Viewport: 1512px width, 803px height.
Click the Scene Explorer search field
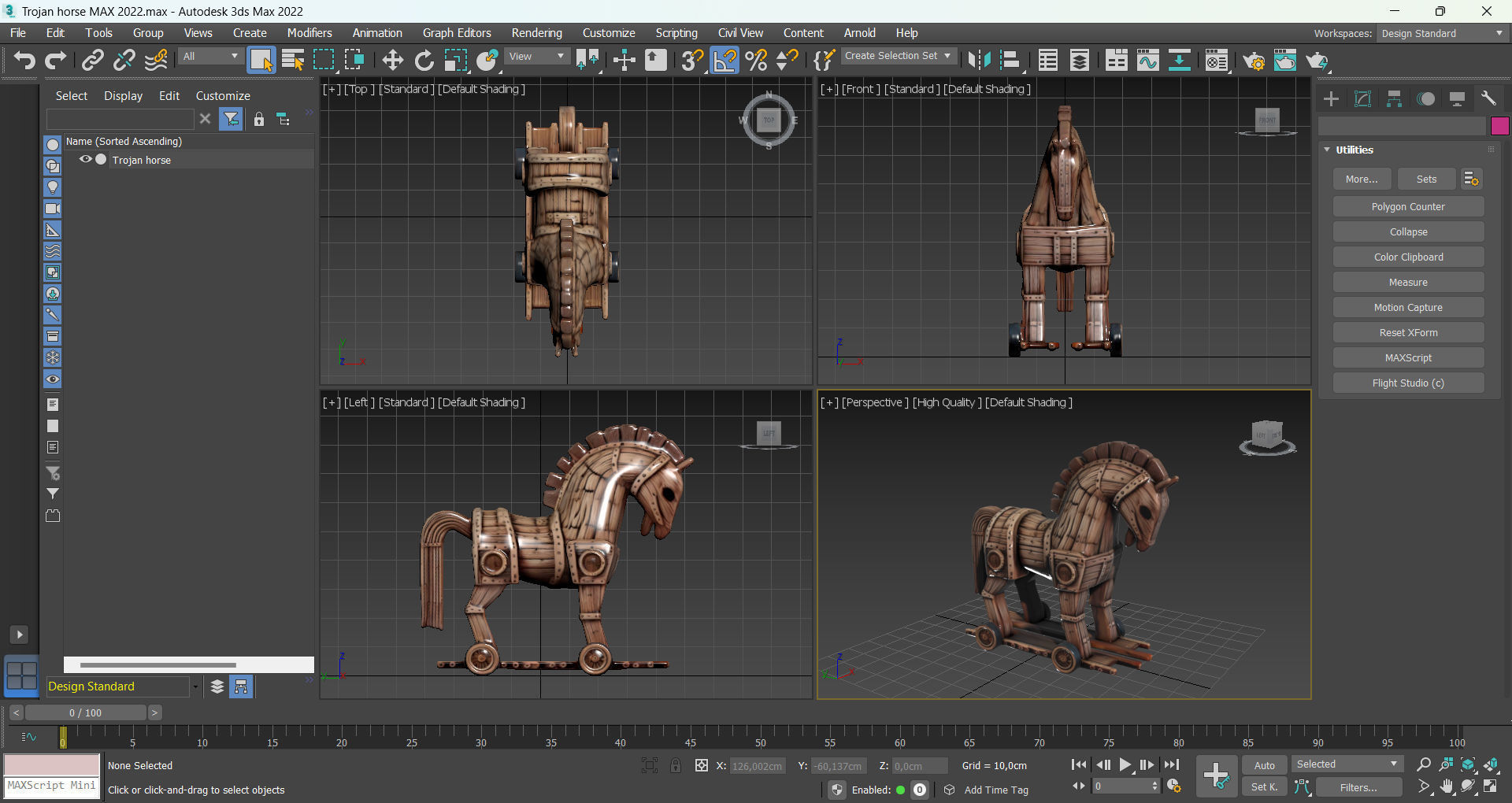(120, 119)
